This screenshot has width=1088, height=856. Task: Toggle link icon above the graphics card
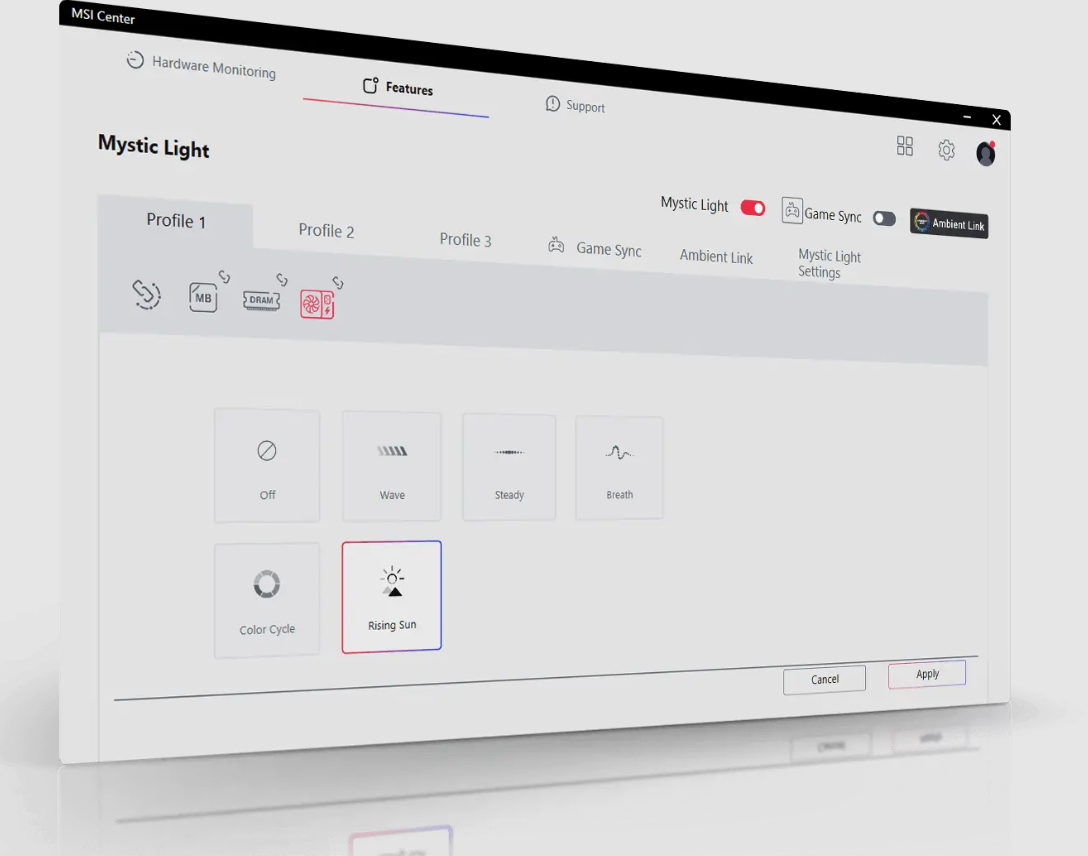click(x=338, y=282)
